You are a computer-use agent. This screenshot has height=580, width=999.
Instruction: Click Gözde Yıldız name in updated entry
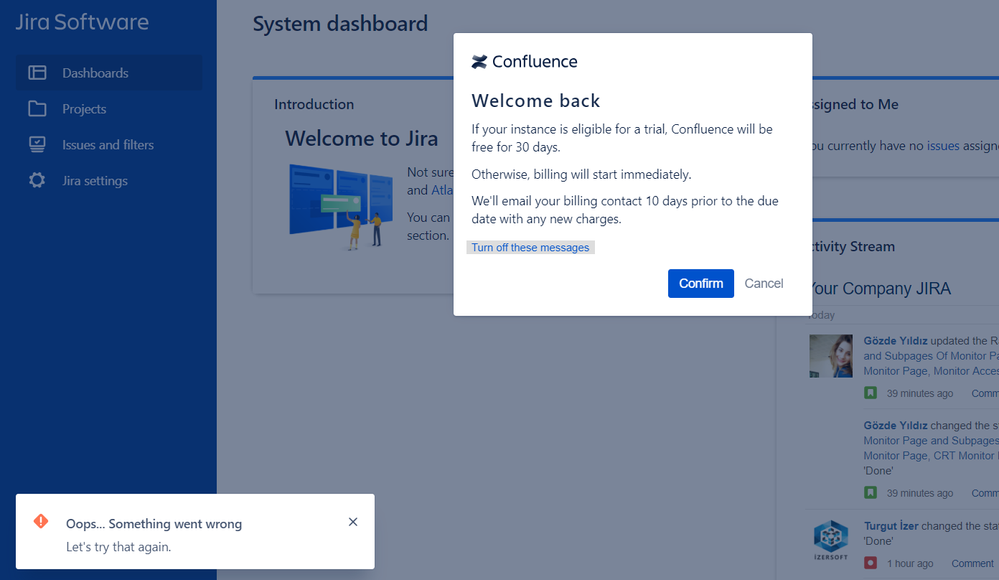(895, 341)
